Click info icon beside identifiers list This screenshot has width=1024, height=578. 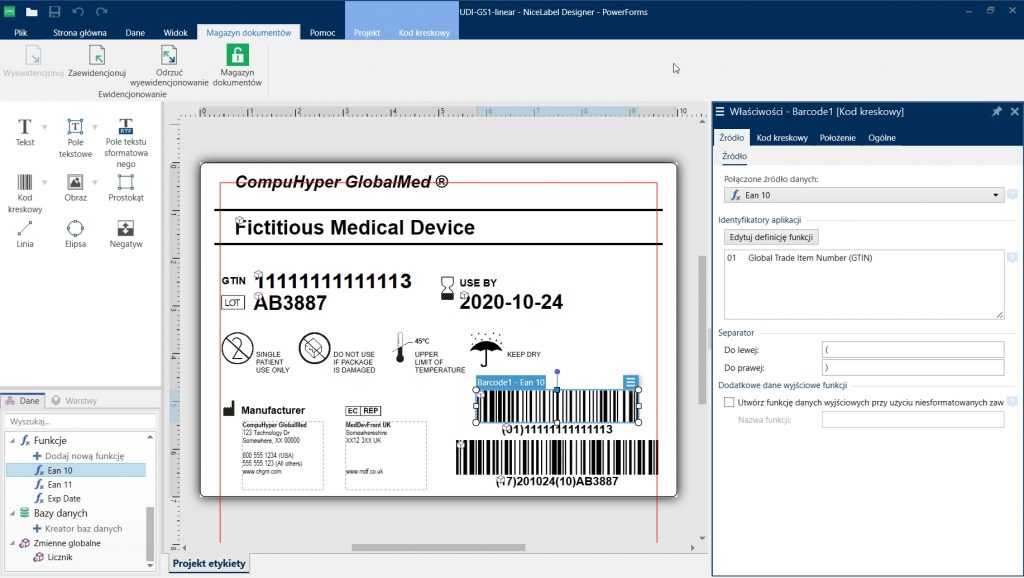click(1012, 257)
